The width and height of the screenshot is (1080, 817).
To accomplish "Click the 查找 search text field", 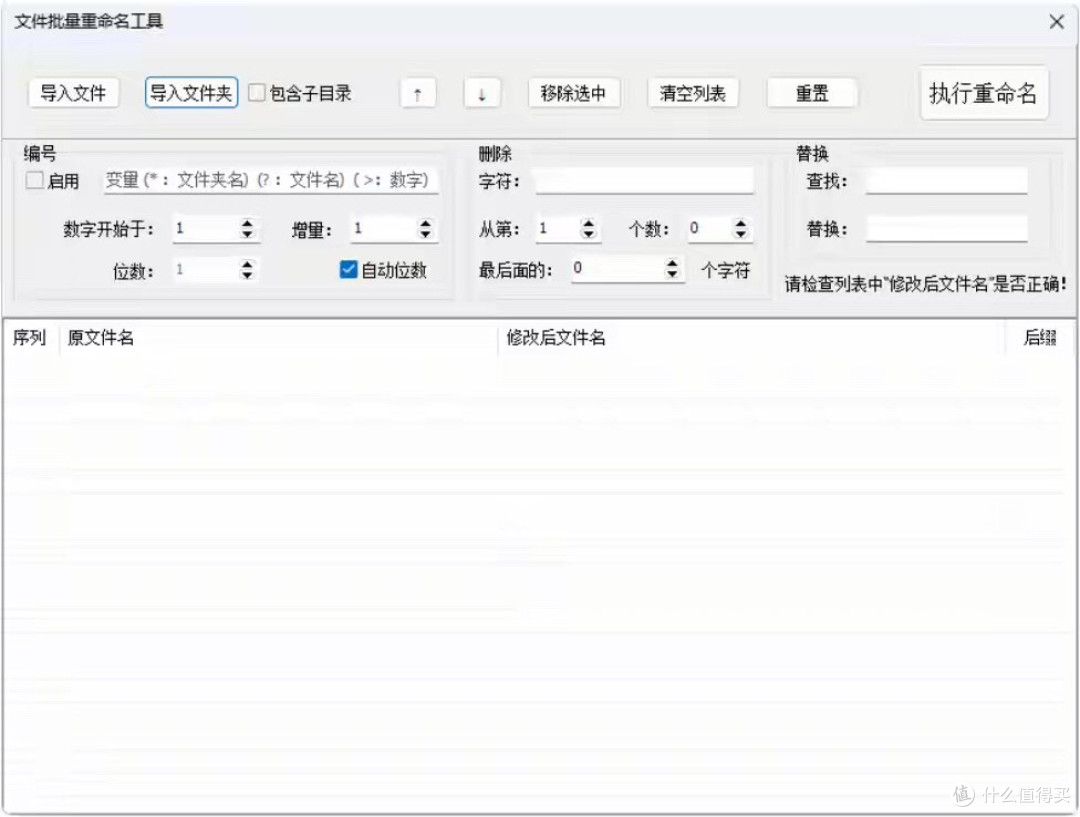I will (946, 181).
